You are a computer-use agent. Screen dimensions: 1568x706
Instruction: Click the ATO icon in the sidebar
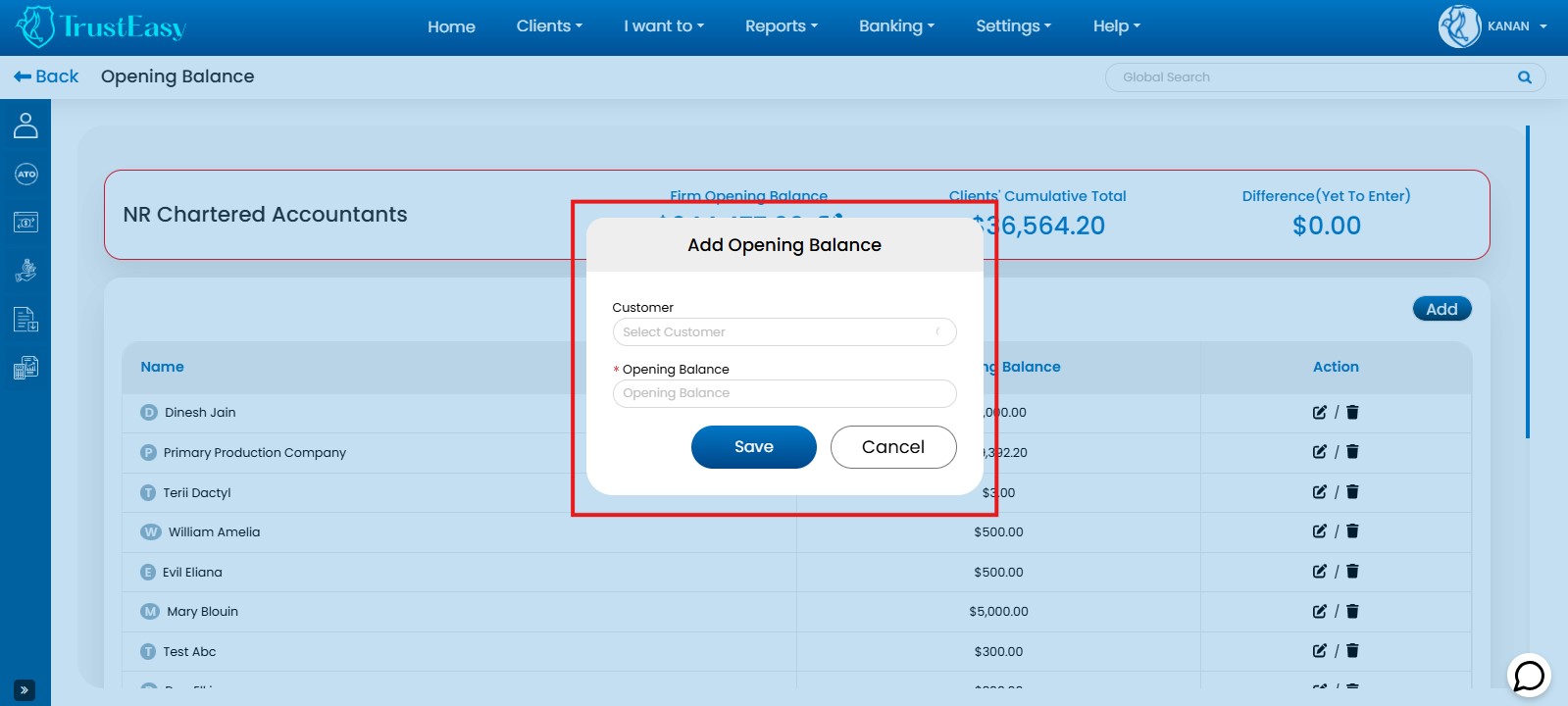coord(26,175)
